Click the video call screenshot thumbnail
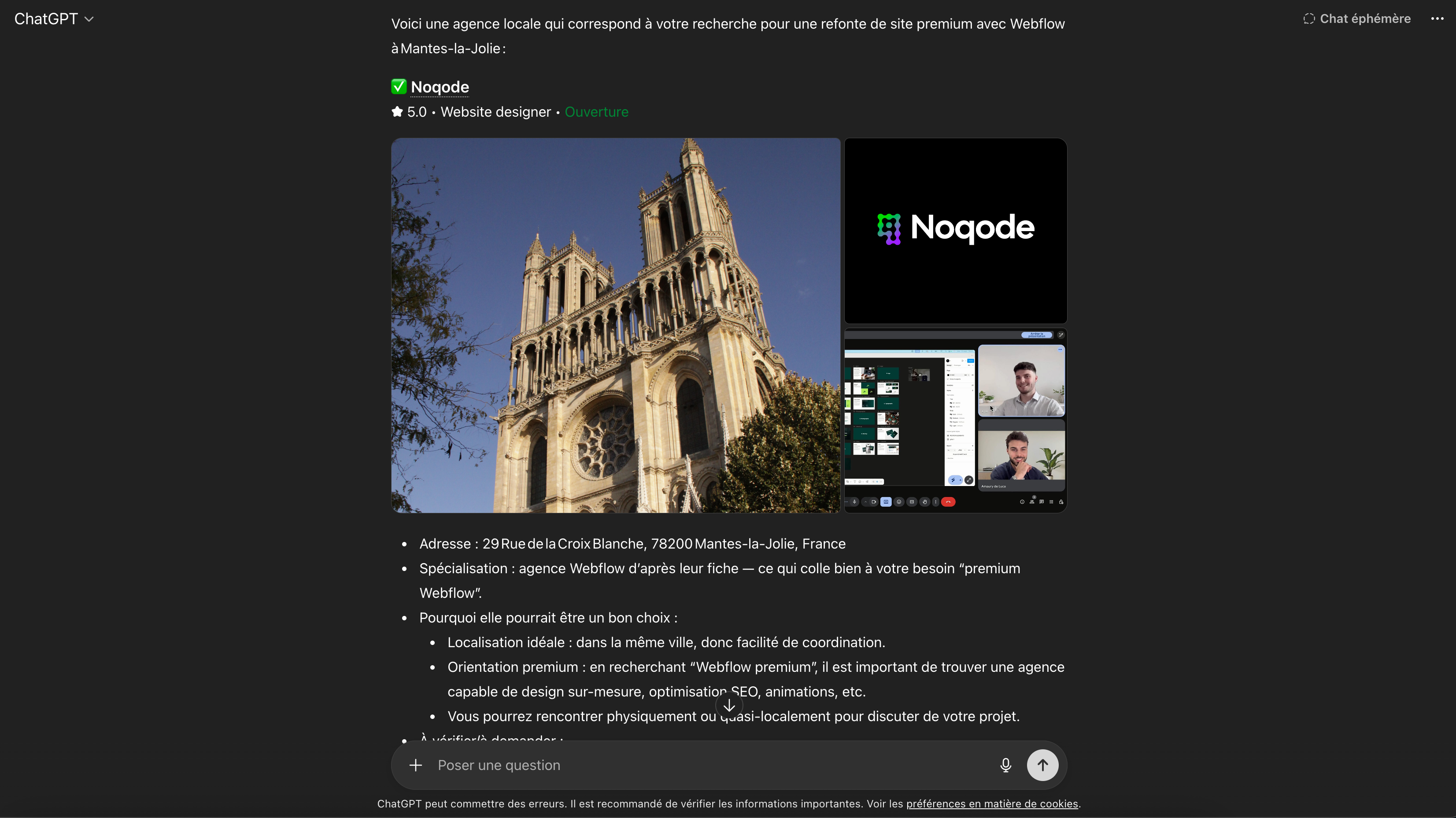The width and height of the screenshot is (1456, 818). pyautogui.click(x=955, y=421)
